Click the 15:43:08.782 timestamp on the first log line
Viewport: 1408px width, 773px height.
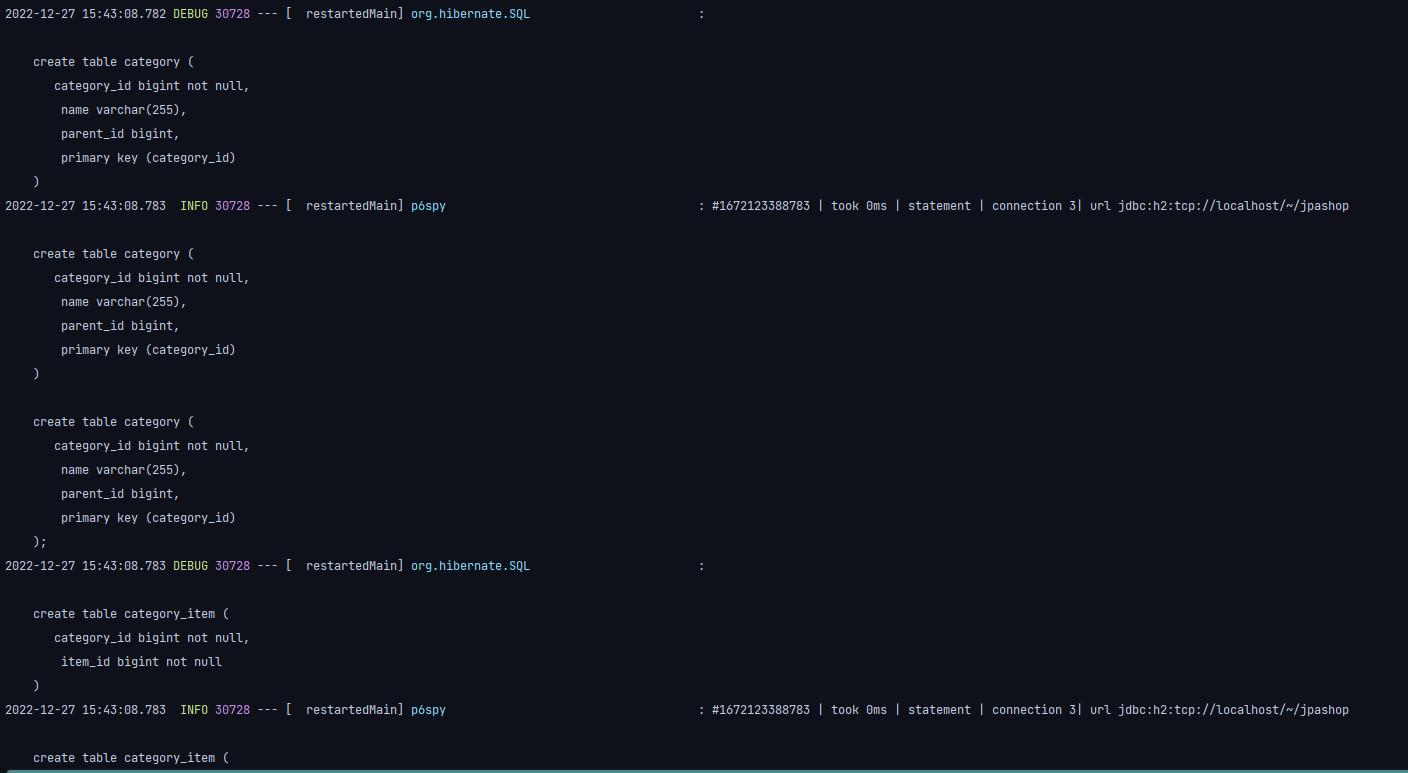[x=124, y=14]
